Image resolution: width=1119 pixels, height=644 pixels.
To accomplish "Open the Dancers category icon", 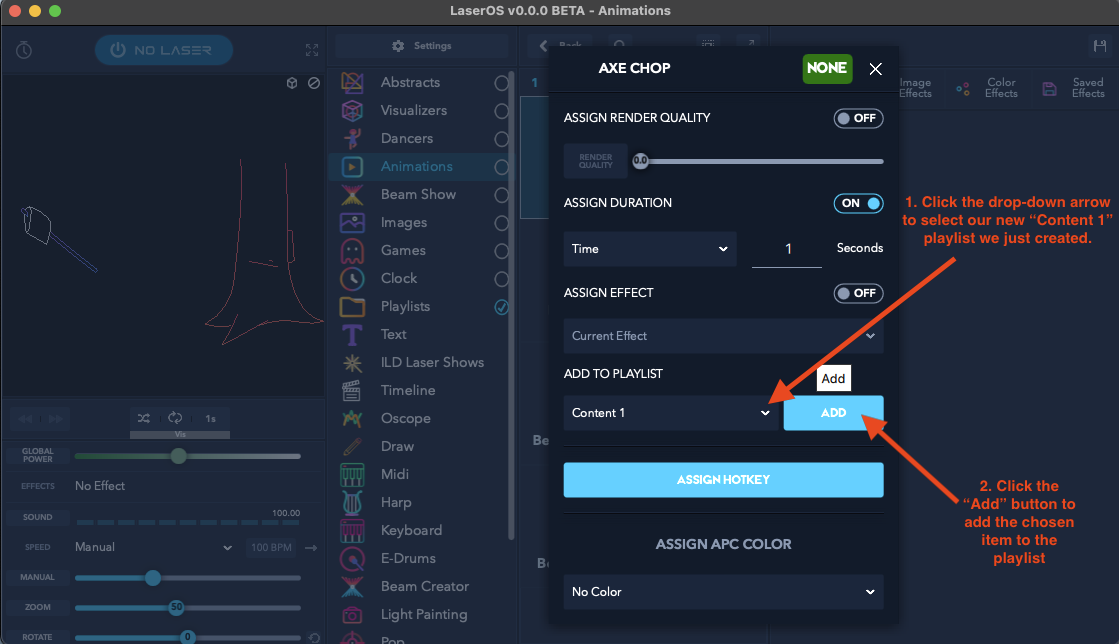I will (352, 139).
